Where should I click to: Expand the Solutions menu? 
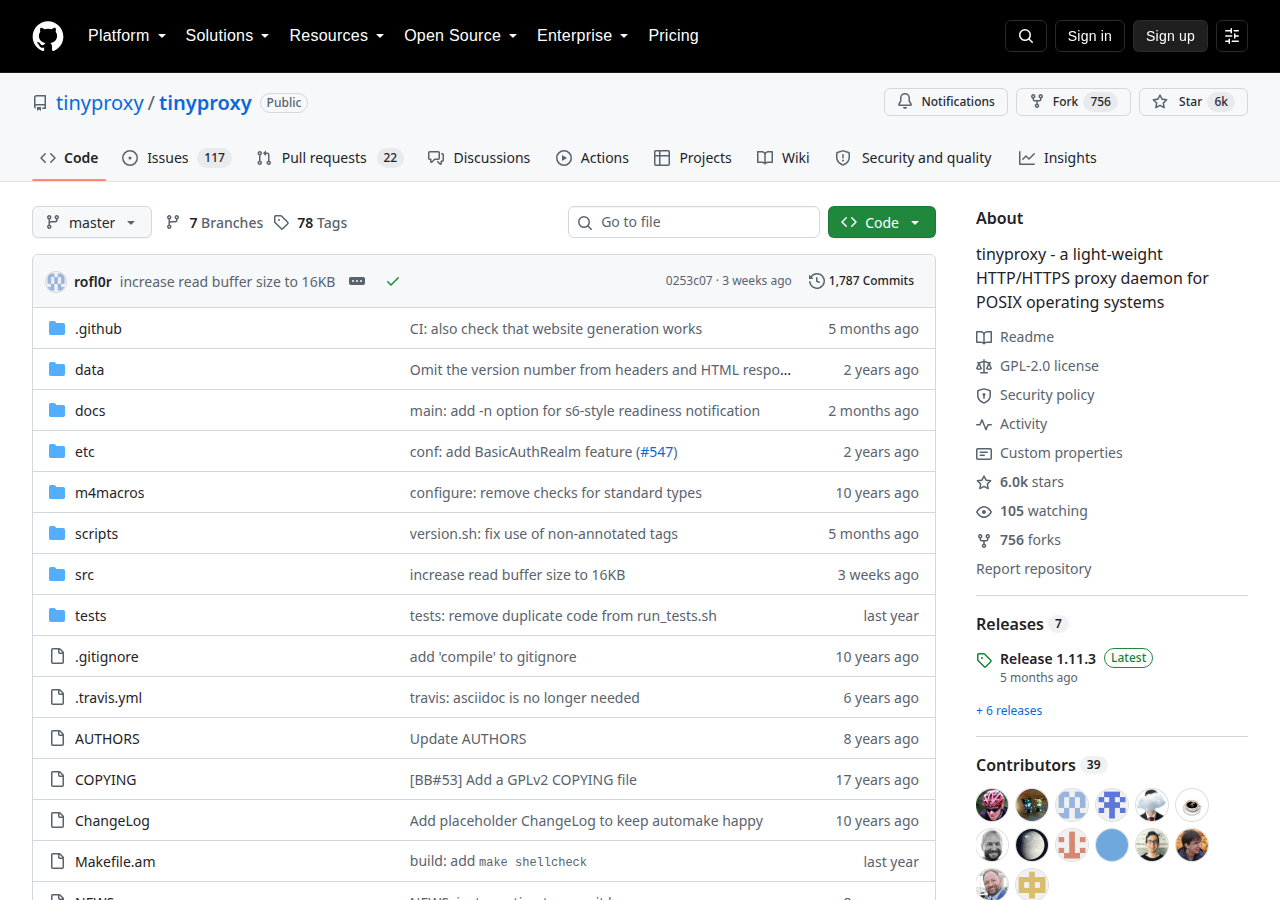click(x=228, y=36)
